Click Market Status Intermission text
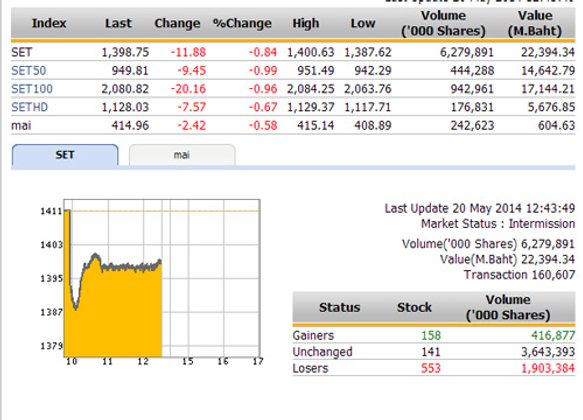Viewport: 583px width, 420px height. pos(498,224)
